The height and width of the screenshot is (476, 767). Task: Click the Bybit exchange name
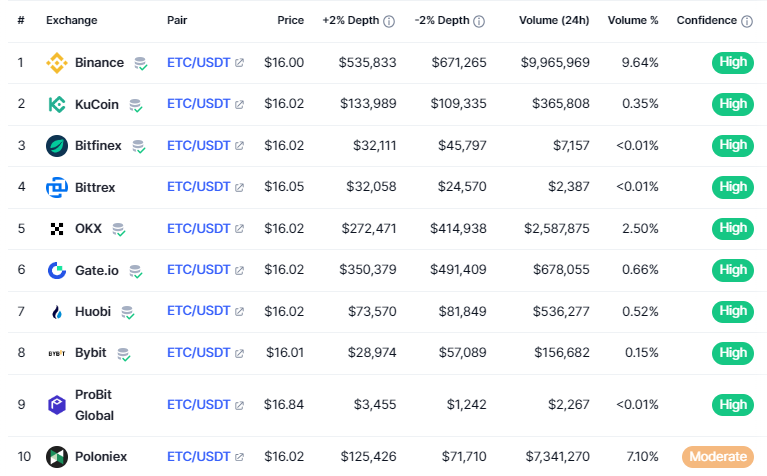(x=91, y=353)
